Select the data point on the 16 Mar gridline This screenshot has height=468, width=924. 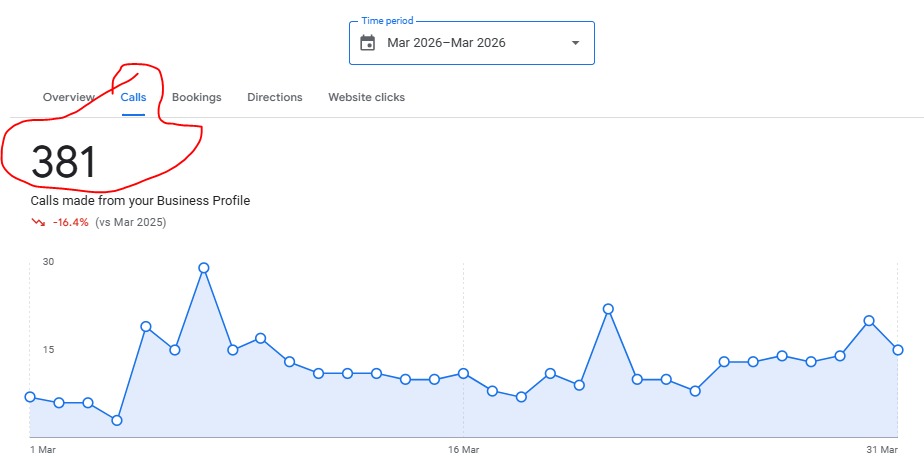click(463, 374)
